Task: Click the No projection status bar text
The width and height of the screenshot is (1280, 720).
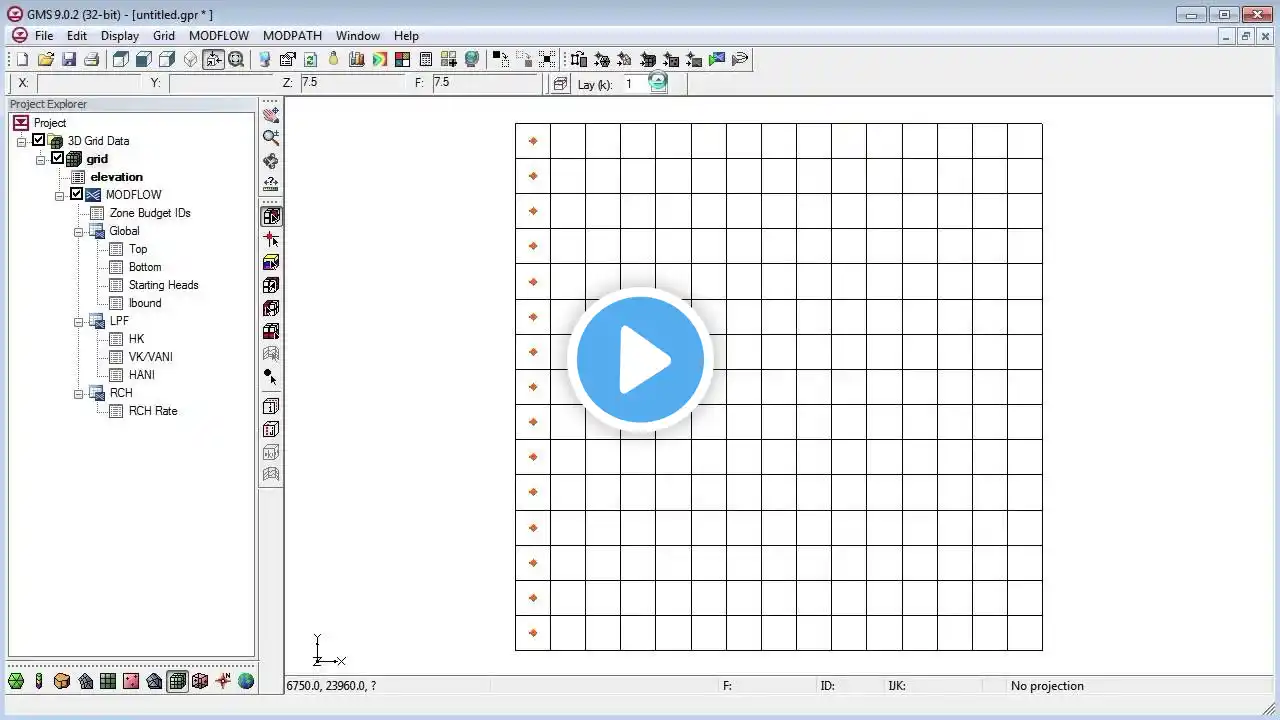Action: point(1047,686)
